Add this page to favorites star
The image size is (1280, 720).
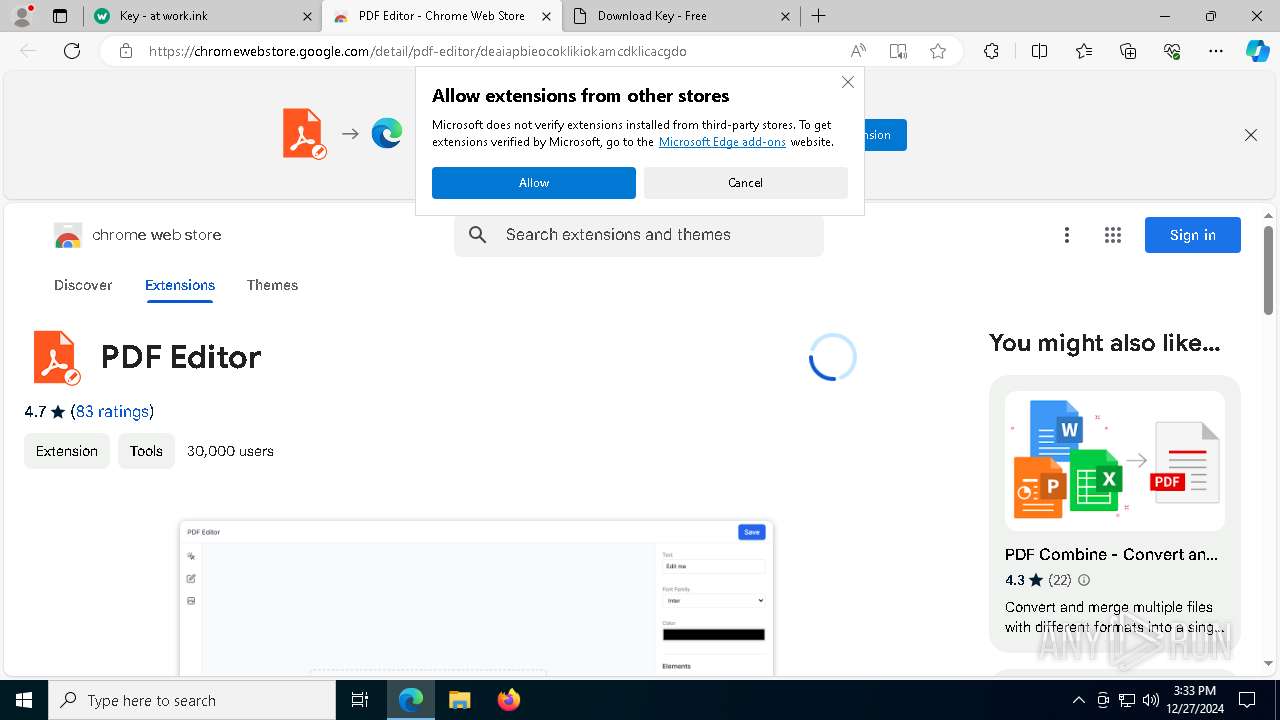[x=938, y=51]
